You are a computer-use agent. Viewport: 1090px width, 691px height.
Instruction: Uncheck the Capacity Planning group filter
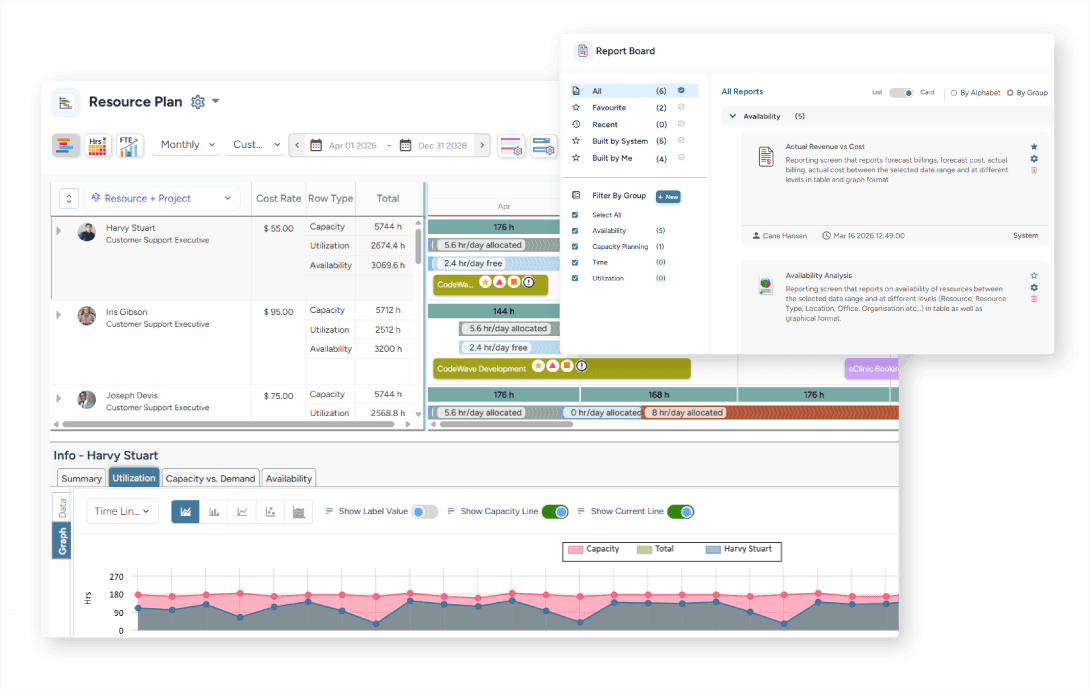click(575, 247)
